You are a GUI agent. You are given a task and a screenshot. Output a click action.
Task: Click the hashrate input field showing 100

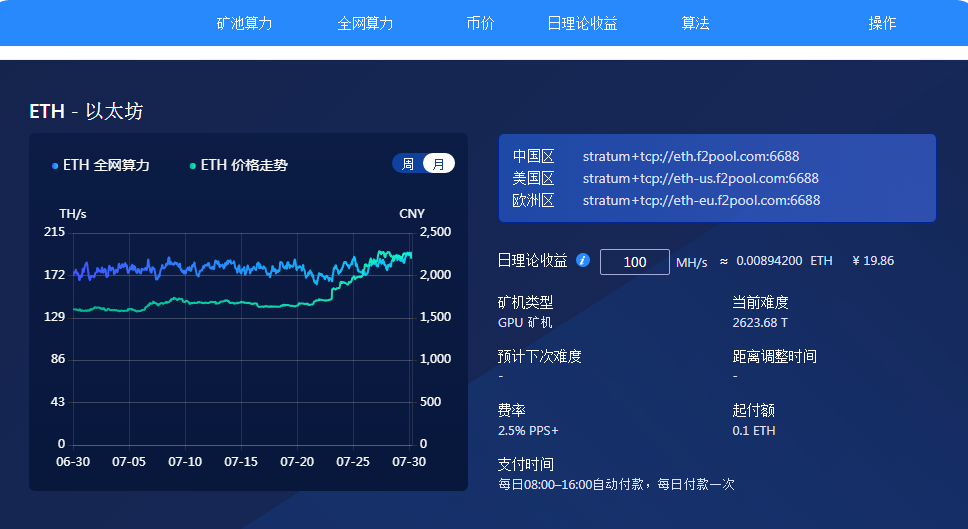pos(635,262)
